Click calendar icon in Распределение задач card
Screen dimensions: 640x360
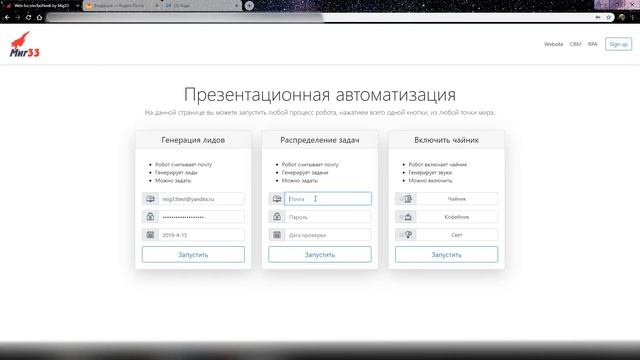click(x=277, y=235)
